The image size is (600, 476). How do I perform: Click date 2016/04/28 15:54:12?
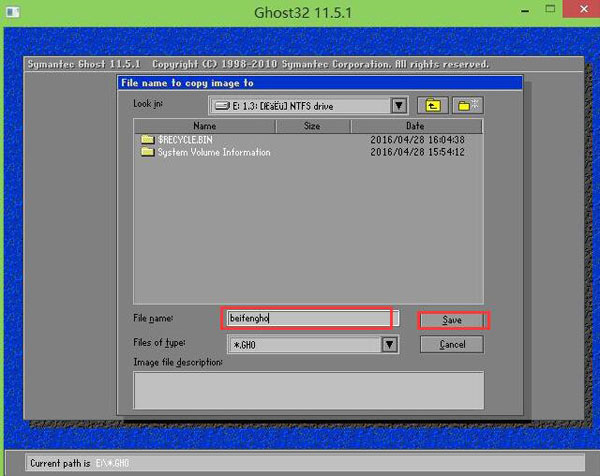click(x=417, y=152)
